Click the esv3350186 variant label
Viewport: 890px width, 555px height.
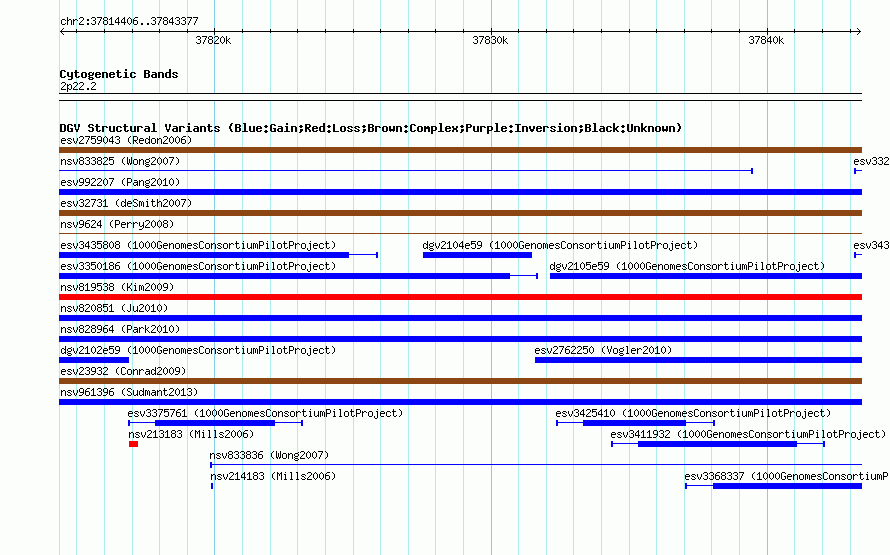pyautogui.click(x=198, y=266)
